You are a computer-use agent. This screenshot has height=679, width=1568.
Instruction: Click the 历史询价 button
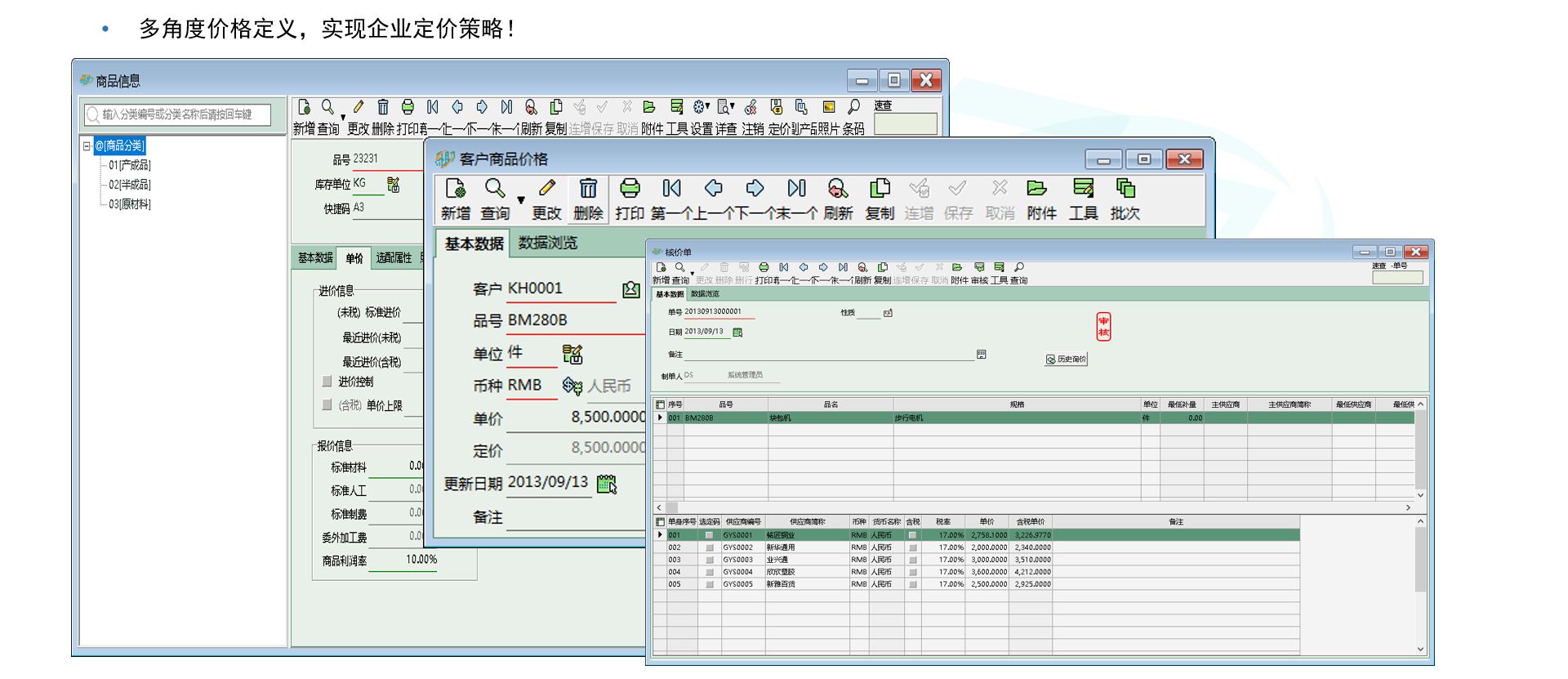pyautogui.click(x=1066, y=360)
